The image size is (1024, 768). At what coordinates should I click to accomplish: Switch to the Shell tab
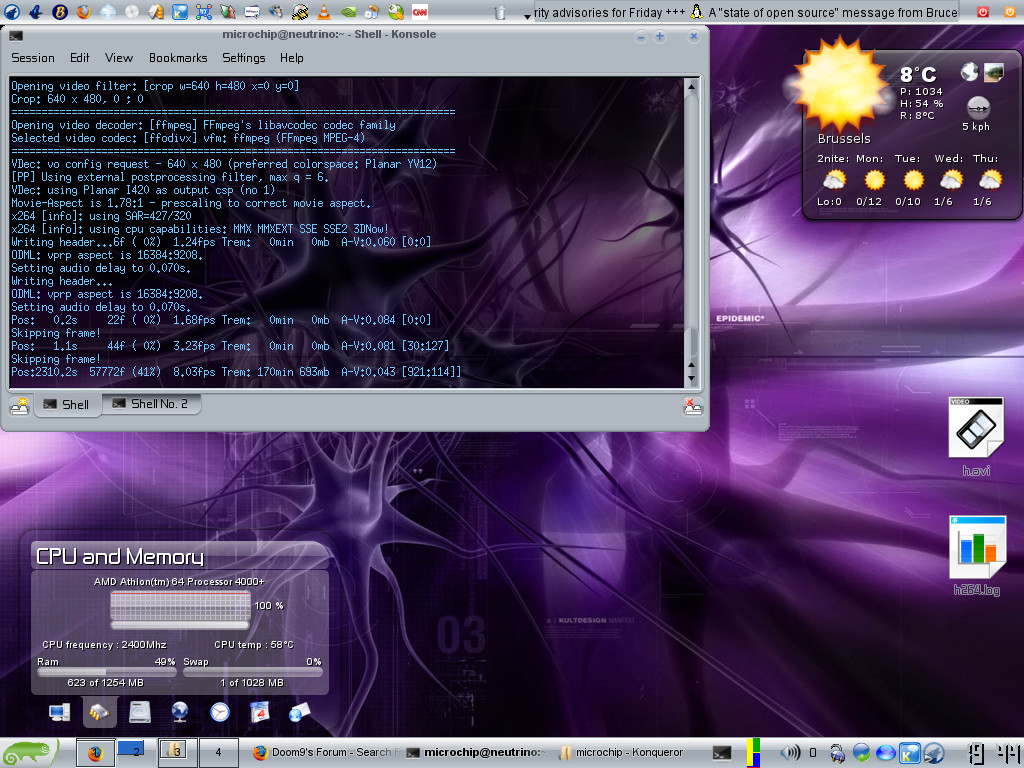click(x=67, y=405)
